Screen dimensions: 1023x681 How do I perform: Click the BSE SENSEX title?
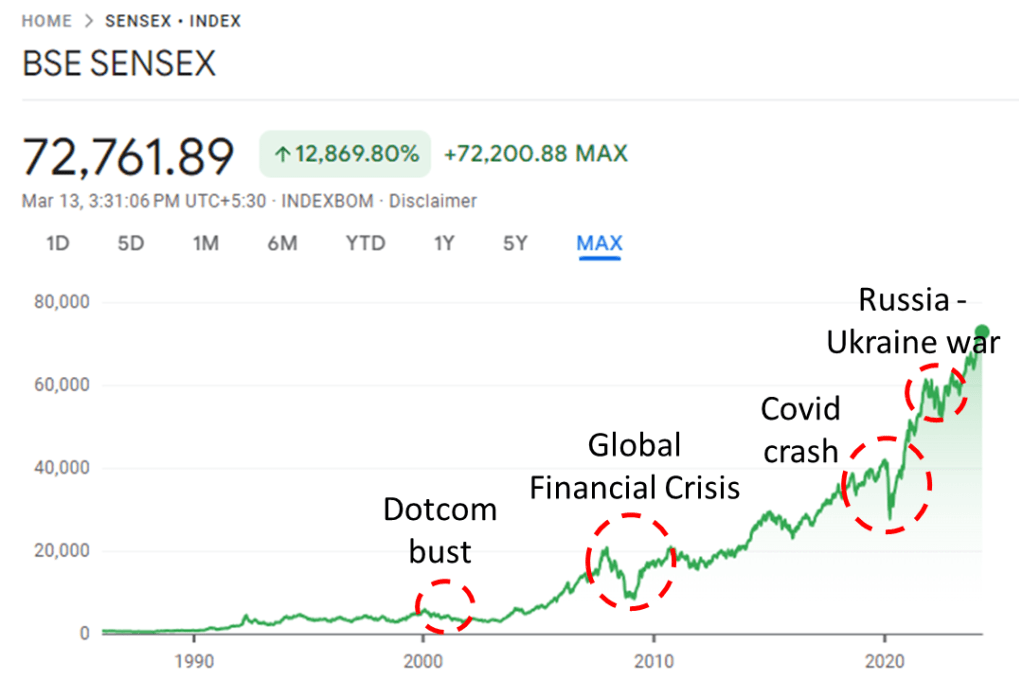coord(119,65)
